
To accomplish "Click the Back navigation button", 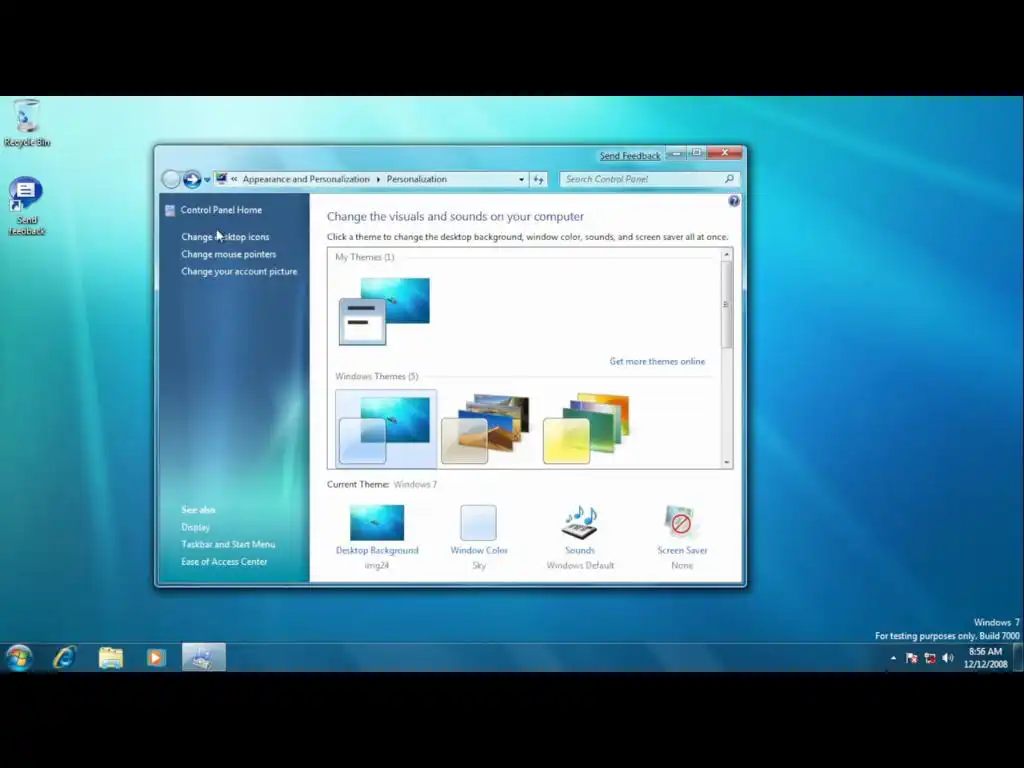I will click(171, 179).
